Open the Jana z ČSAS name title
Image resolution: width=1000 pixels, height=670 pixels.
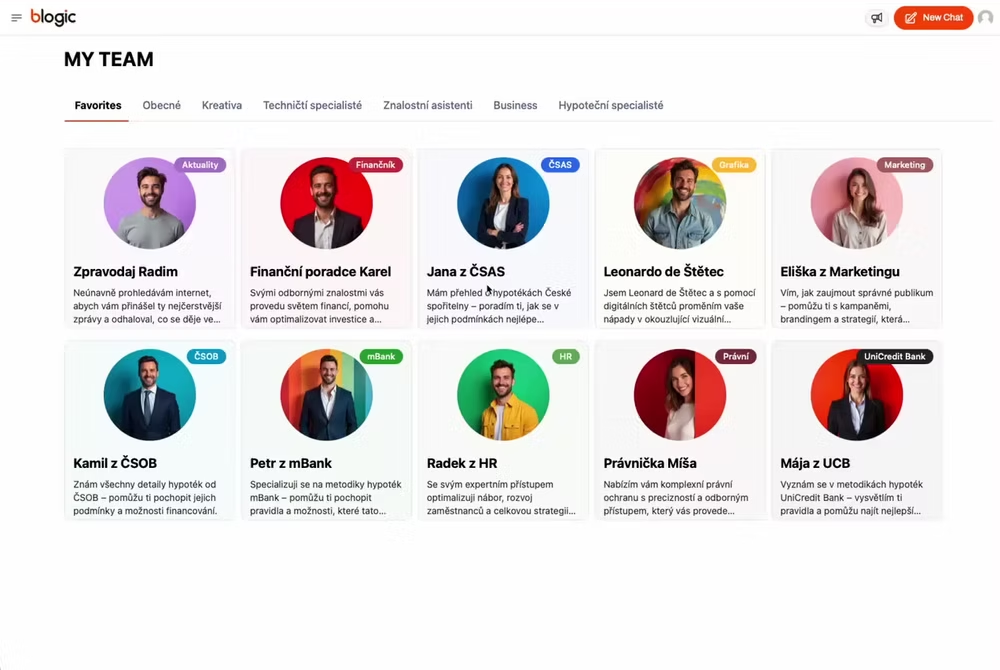coord(466,272)
